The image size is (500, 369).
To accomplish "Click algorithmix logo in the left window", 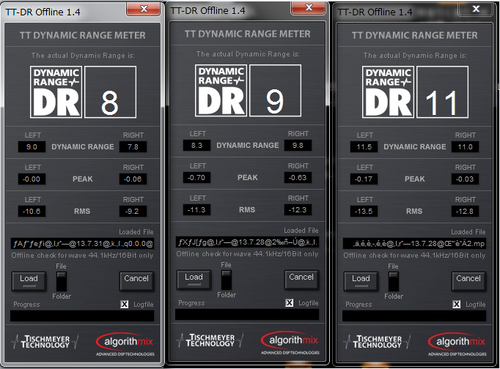I will point(125,344).
